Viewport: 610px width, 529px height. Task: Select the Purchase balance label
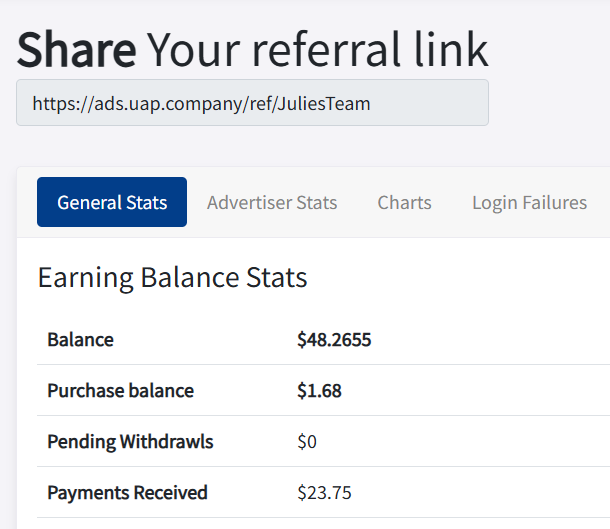120,391
